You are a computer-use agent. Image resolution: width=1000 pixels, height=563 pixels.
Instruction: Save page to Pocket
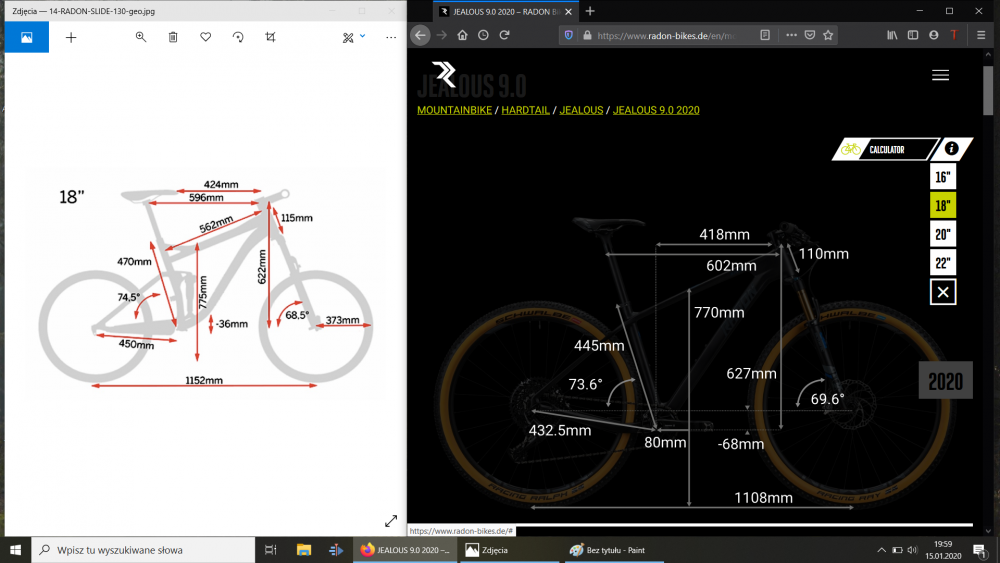pyautogui.click(x=810, y=34)
